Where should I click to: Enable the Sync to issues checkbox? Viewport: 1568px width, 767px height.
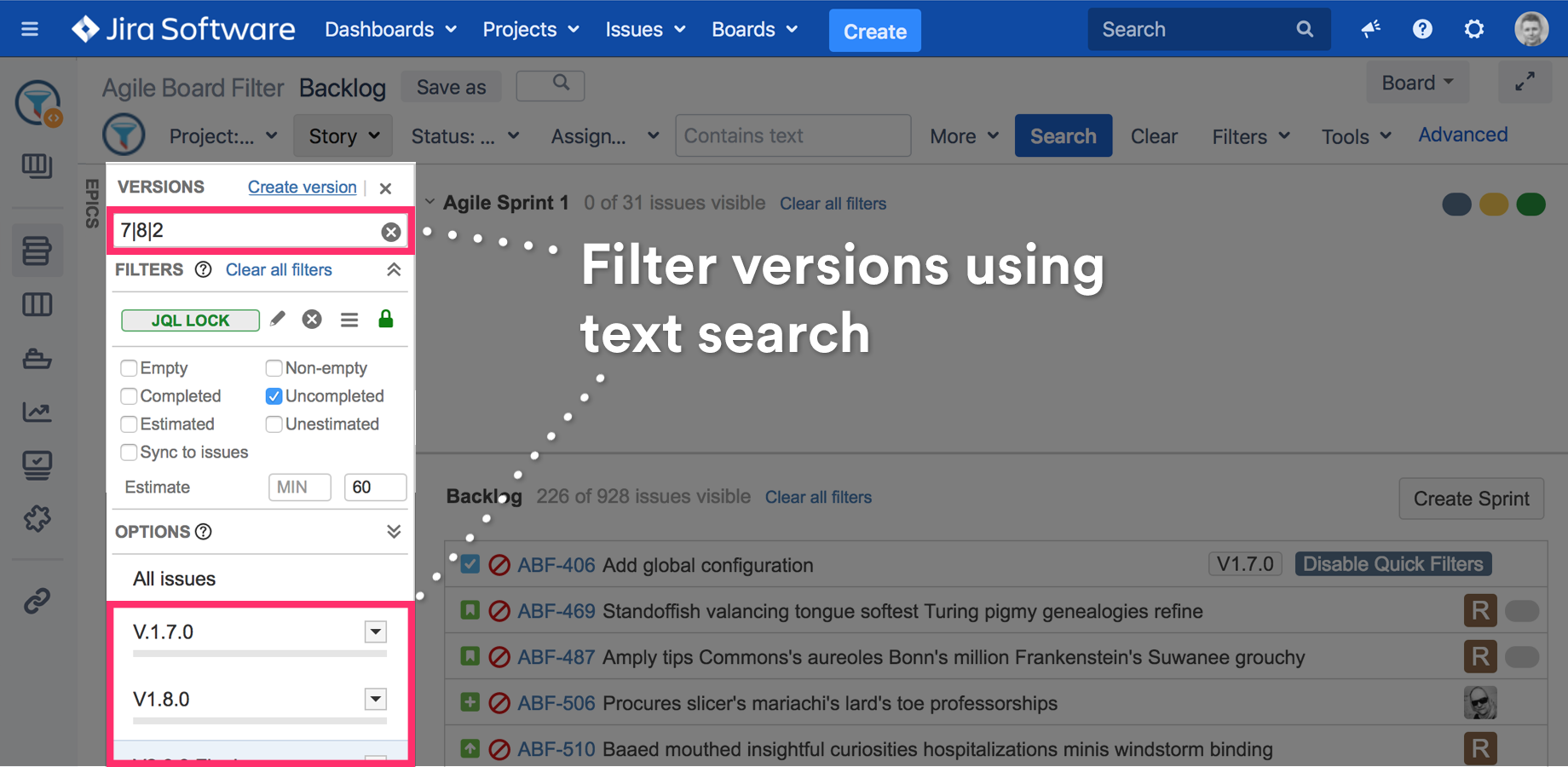[129, 453]
